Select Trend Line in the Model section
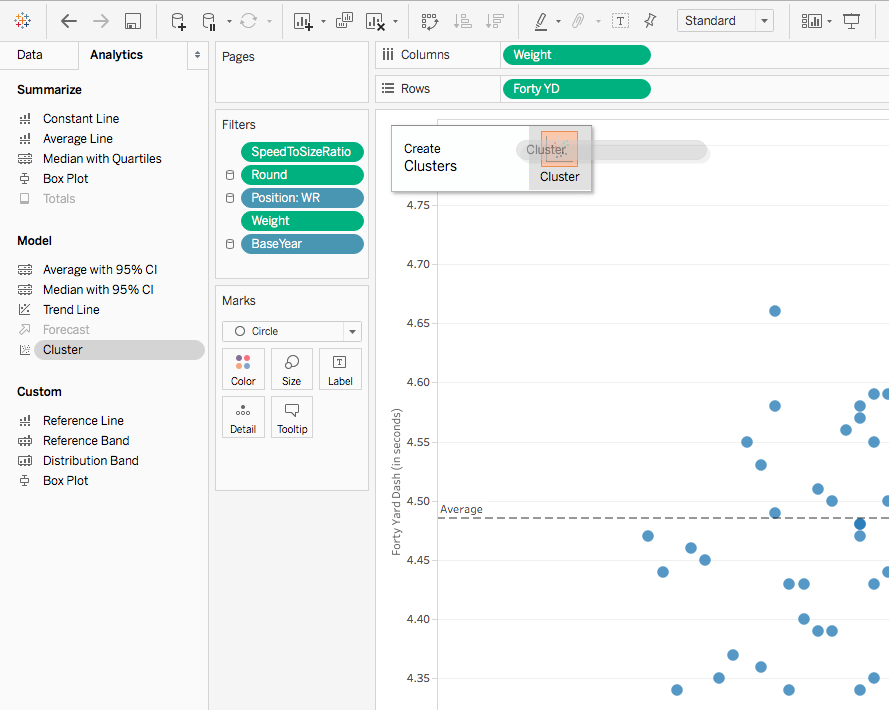The width and height of the screenshot is (889, 710). pos(73,309)
